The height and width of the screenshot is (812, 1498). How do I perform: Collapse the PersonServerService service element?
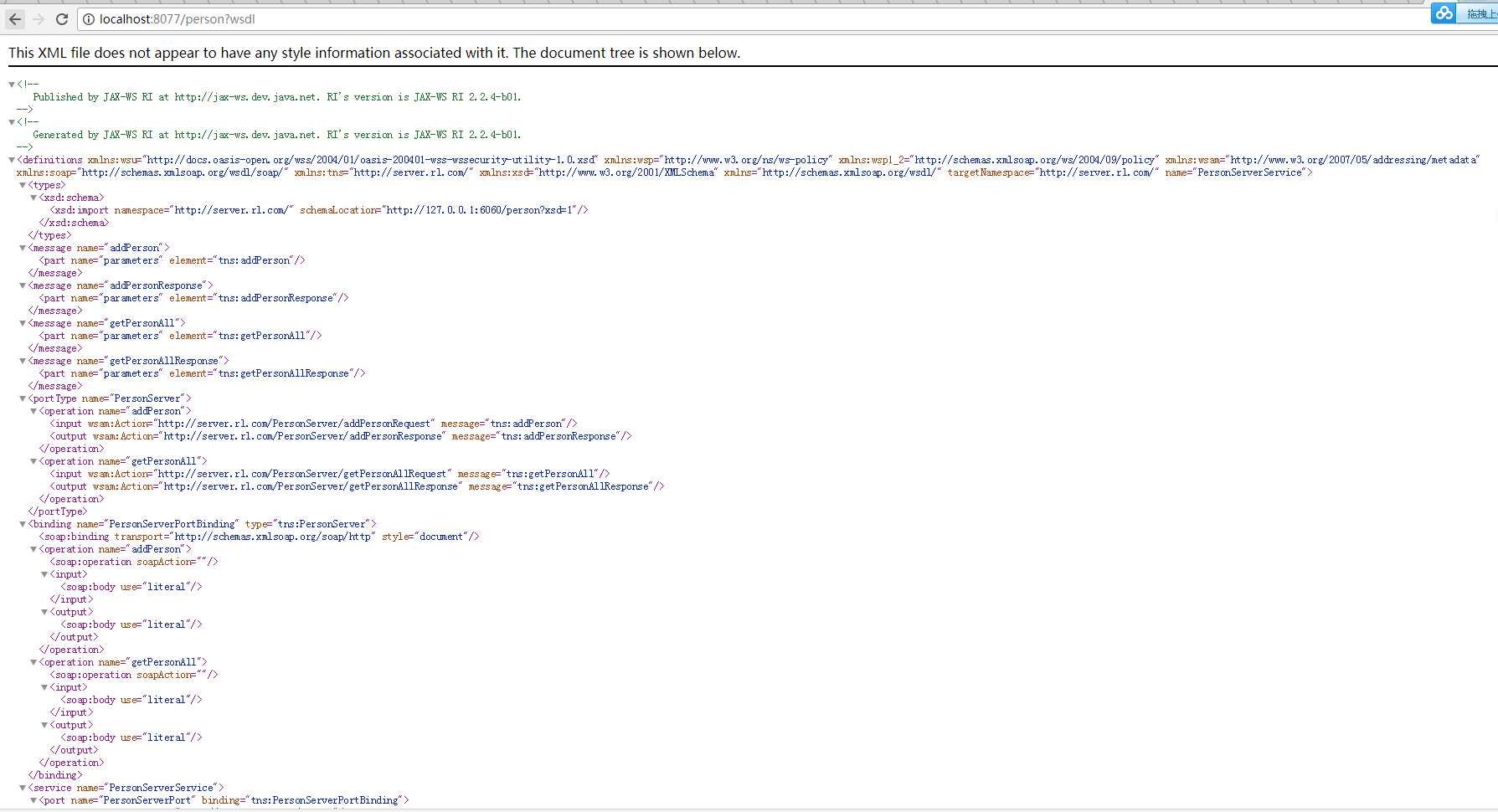point(23,788)
